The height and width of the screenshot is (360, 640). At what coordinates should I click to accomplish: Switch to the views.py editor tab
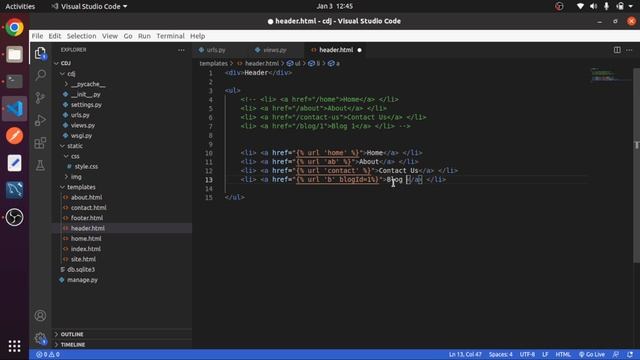tap(276, 50)
